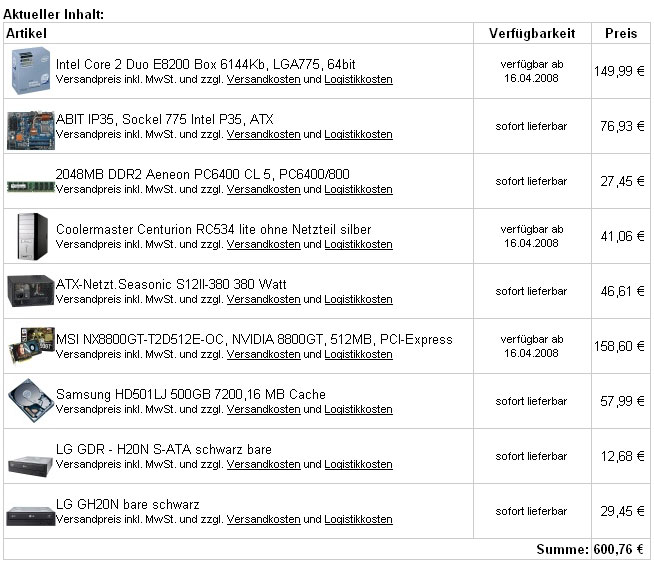Follow Logistikkosten link under Coolermaster Centurion
The image size is (654, 563).
(358, 244)
